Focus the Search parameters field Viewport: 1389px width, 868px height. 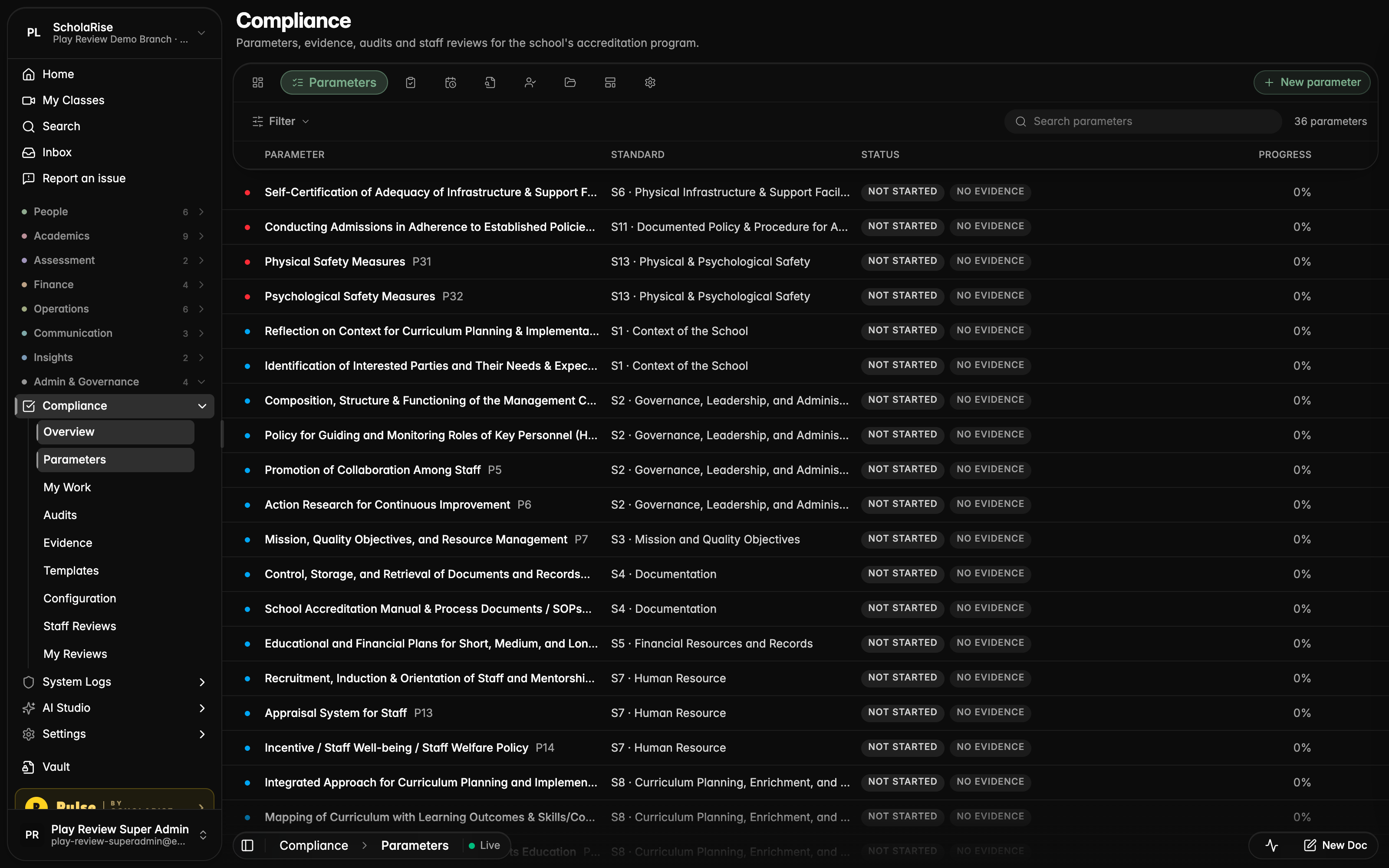click(x=1143, y=122)
